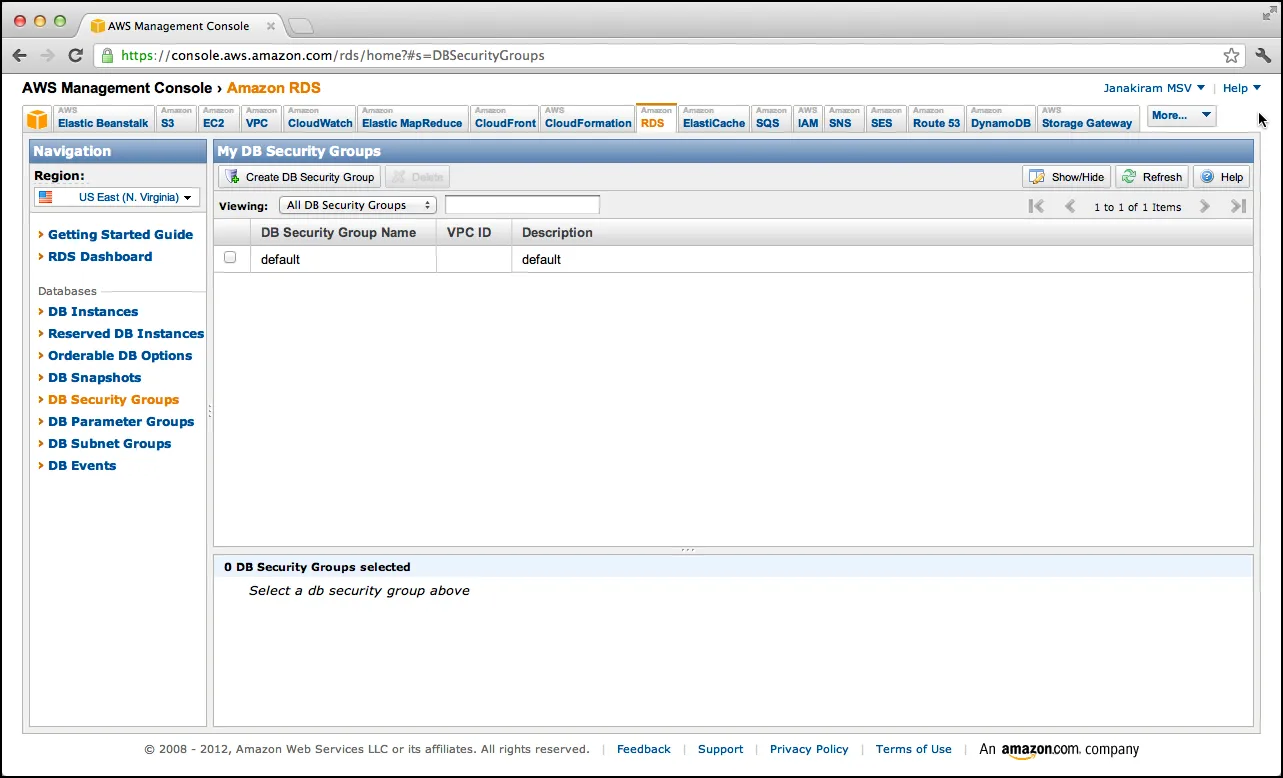The width and height of the screenshot is (1283, 778).
Task: Click the Delete button in the toolbar
Action: [417, 177]
